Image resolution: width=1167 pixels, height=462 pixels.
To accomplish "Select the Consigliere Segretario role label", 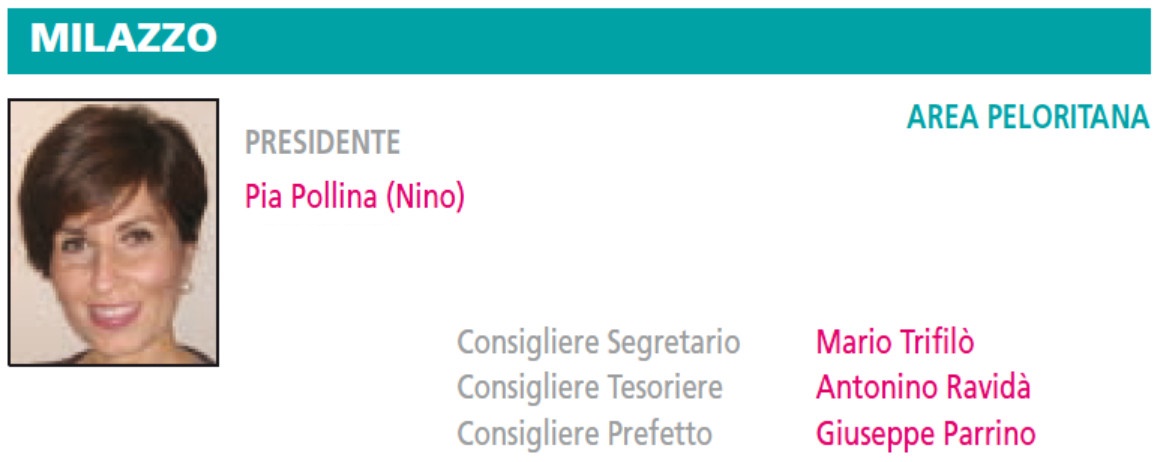I will [x=598, y=343].
